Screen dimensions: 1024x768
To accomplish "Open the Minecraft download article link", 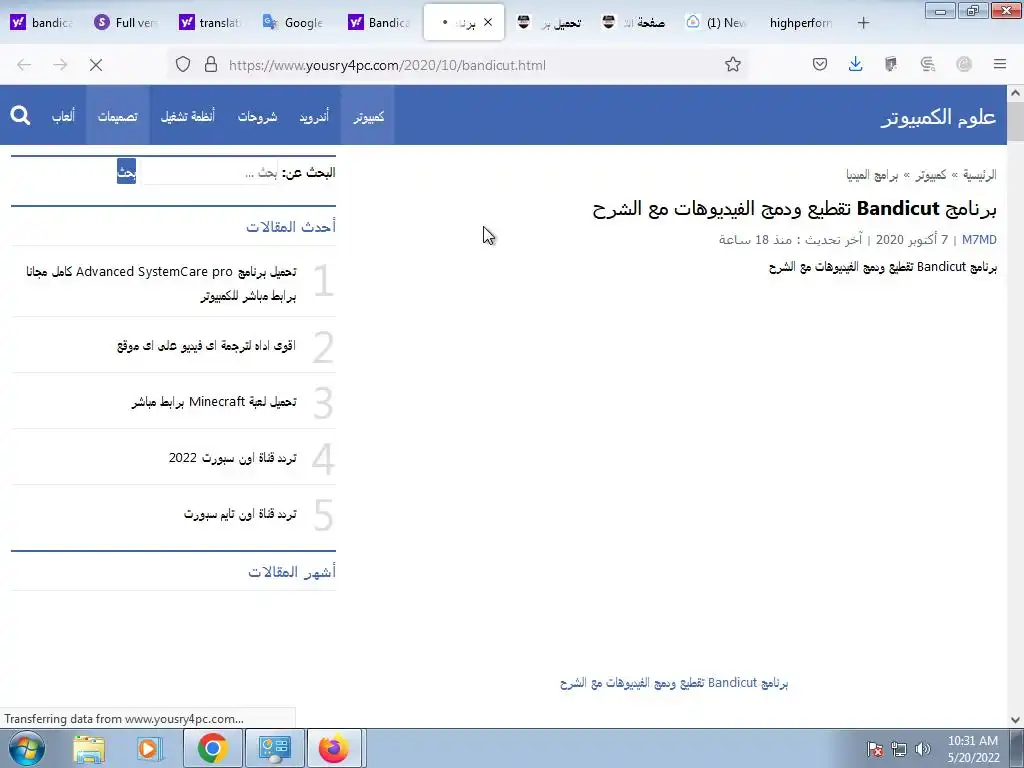I will tap(214, 402).
